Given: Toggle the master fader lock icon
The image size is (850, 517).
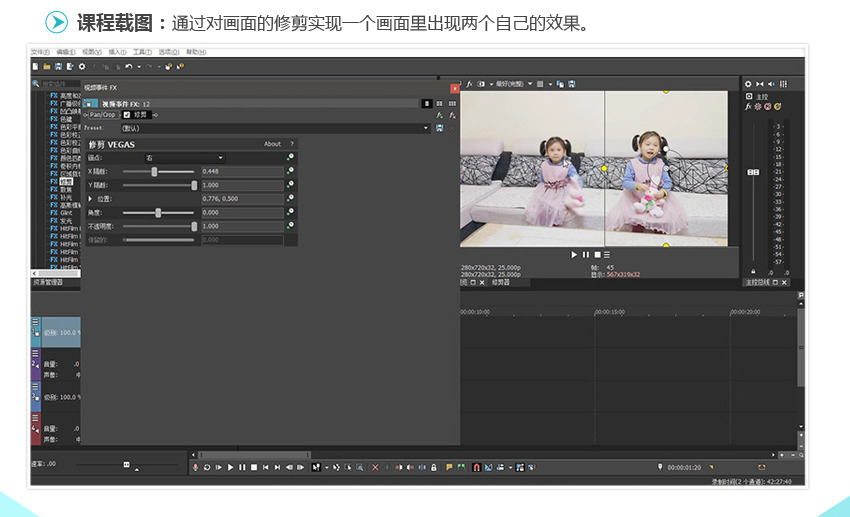Looking at the screenshot, I should click(x=753, y=271).
